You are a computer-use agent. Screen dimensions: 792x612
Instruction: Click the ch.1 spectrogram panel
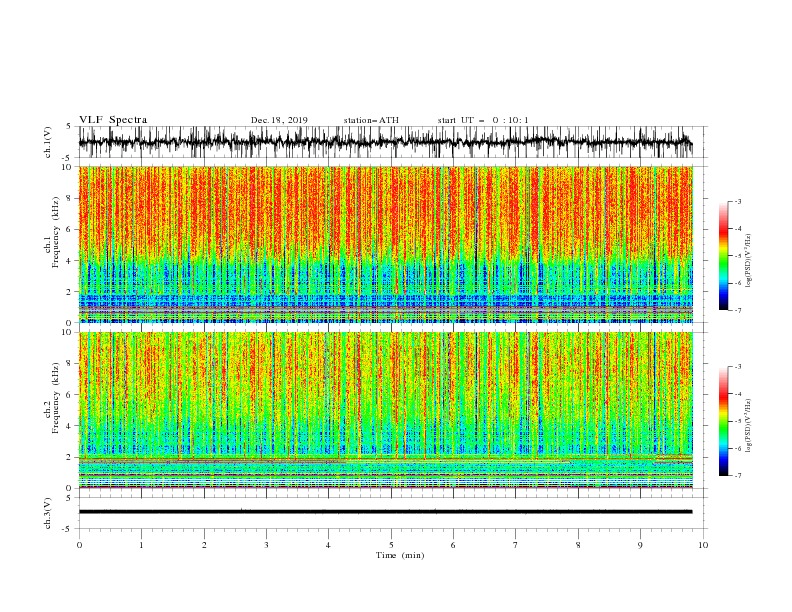(385, 244)
